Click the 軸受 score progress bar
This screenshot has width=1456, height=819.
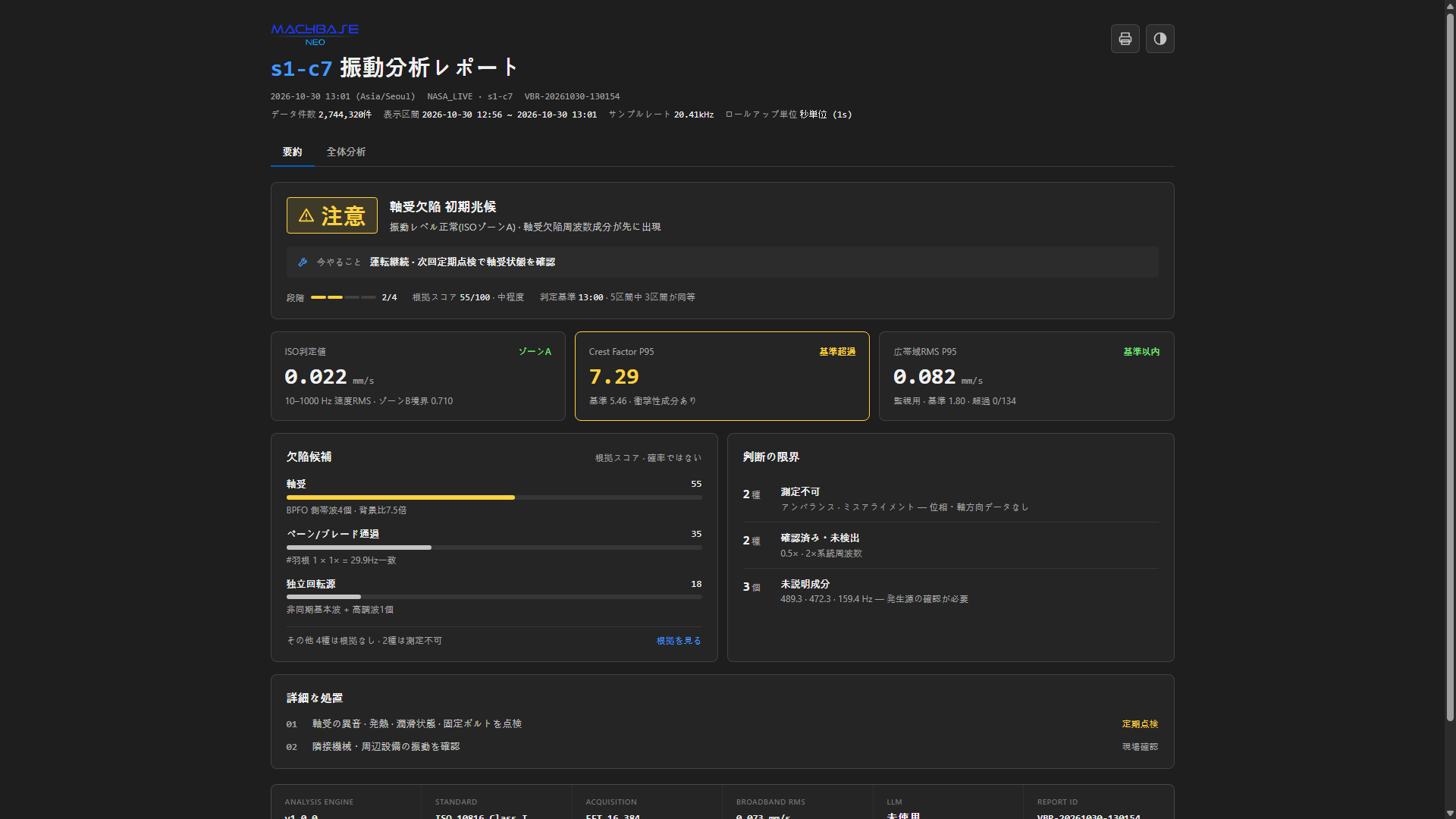point(494,497)
